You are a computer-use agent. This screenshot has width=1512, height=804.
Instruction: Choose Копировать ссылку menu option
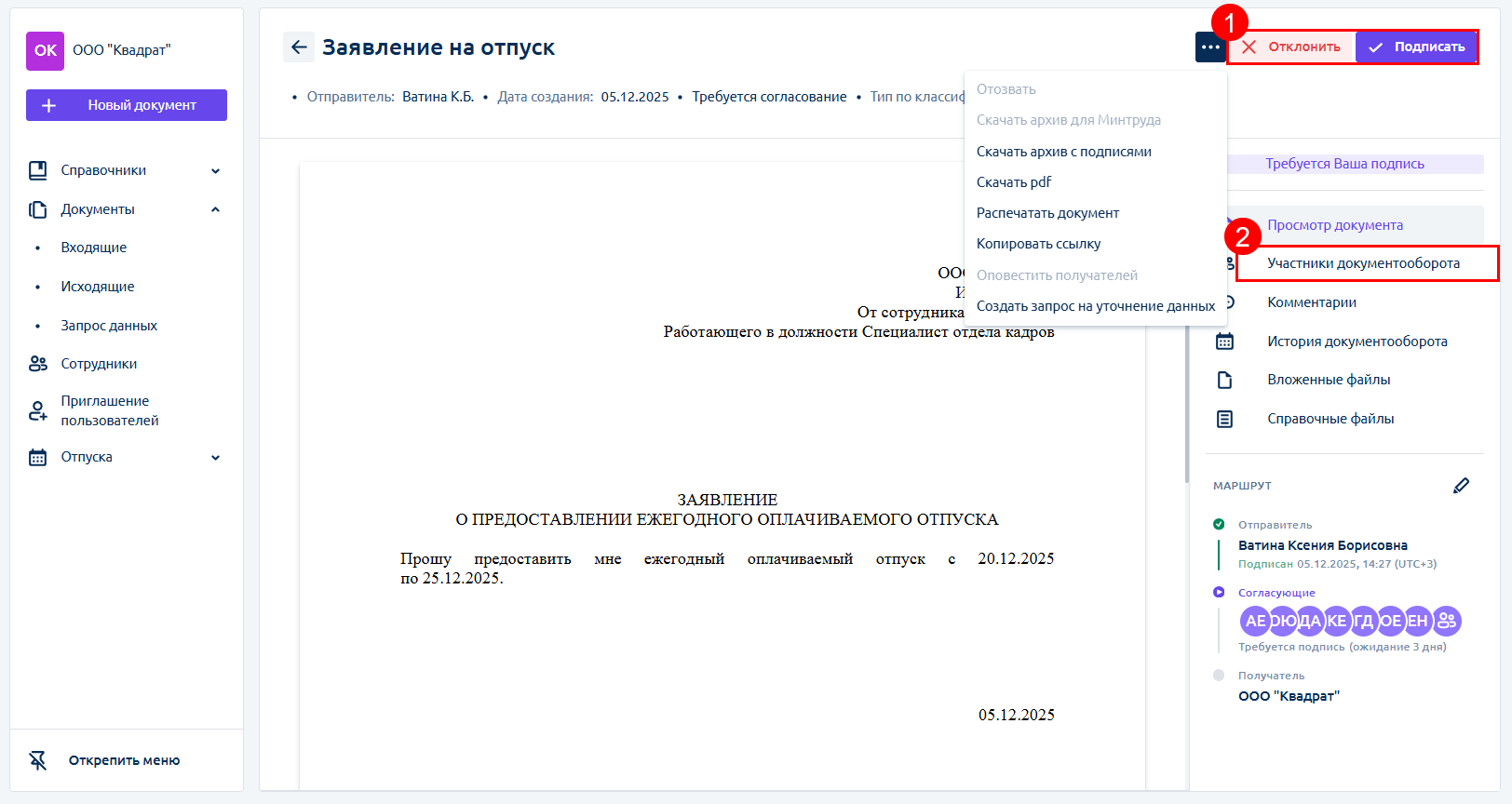(1038, 244)
